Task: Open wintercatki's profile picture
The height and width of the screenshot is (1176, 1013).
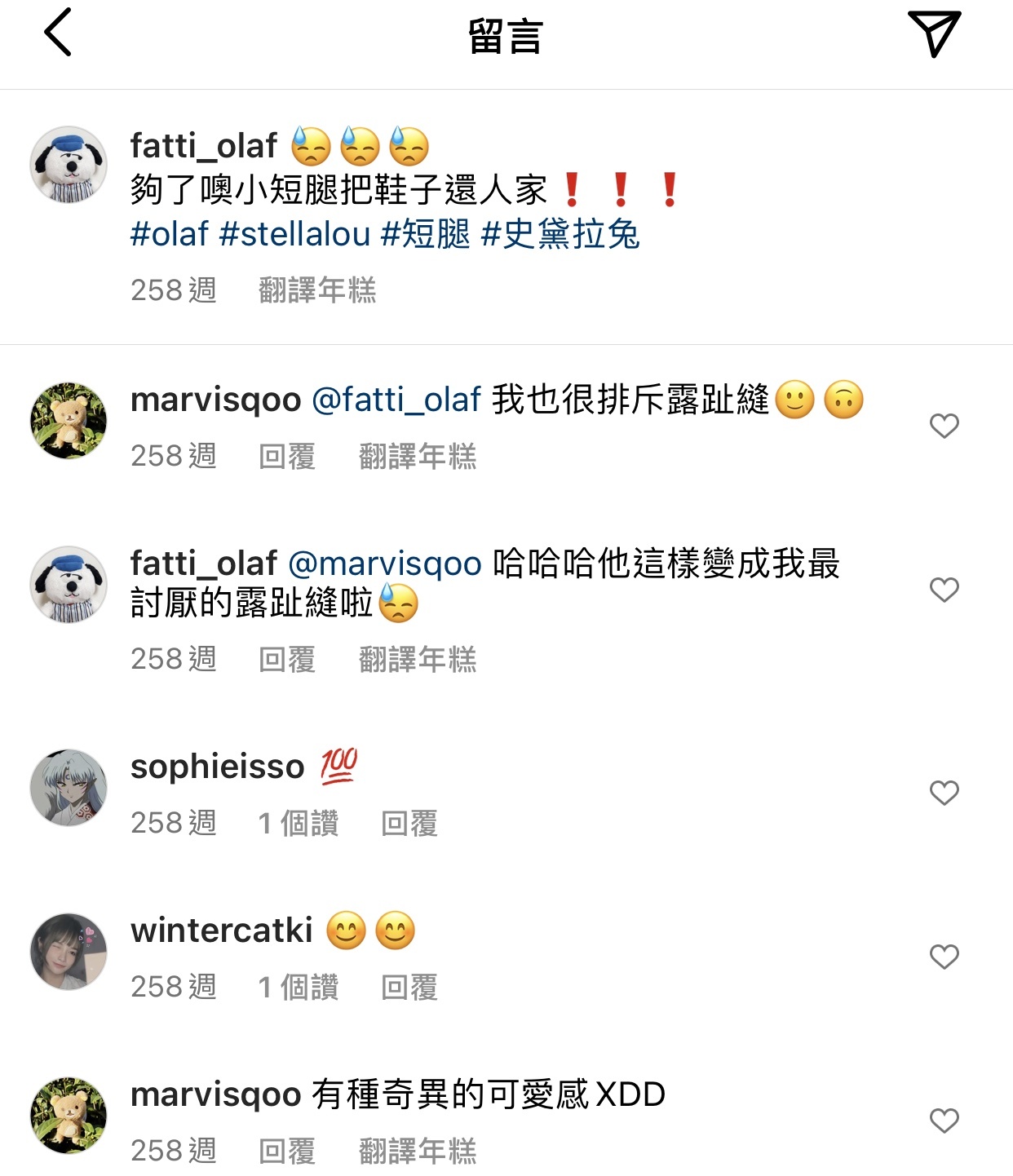Action: click(69, 952)
